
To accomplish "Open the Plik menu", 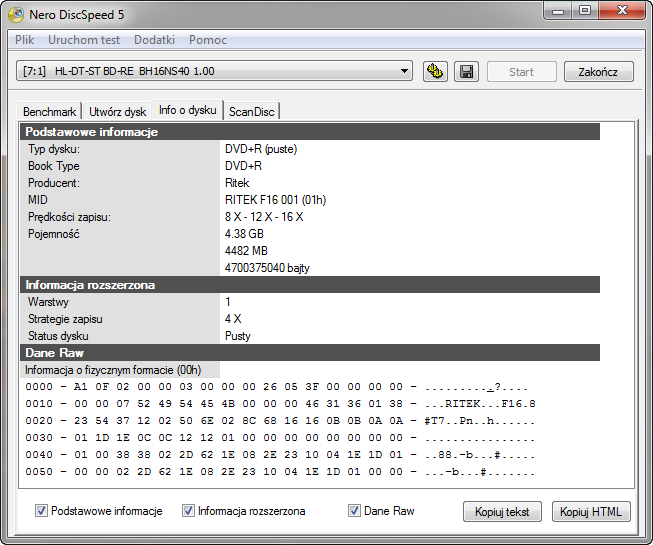I will click(x=24, y=40).
